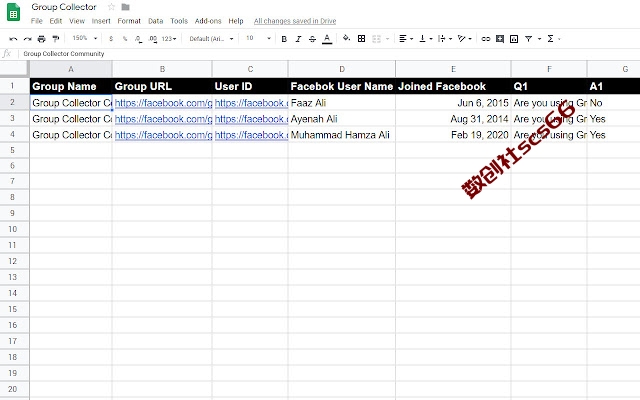The width and height of the screenshot is (640, 400).
Task: Create a filter with funnel icon
Action: coord(528,39)
